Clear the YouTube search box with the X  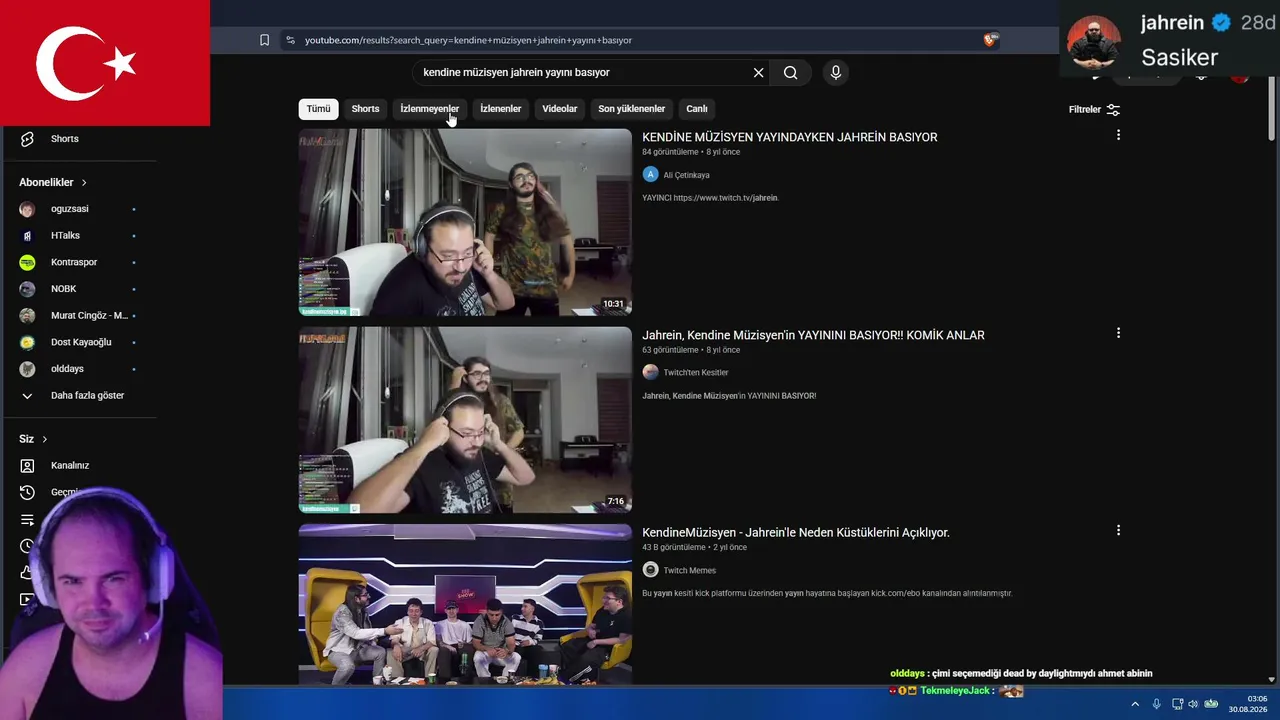click(x=758, y=72)
